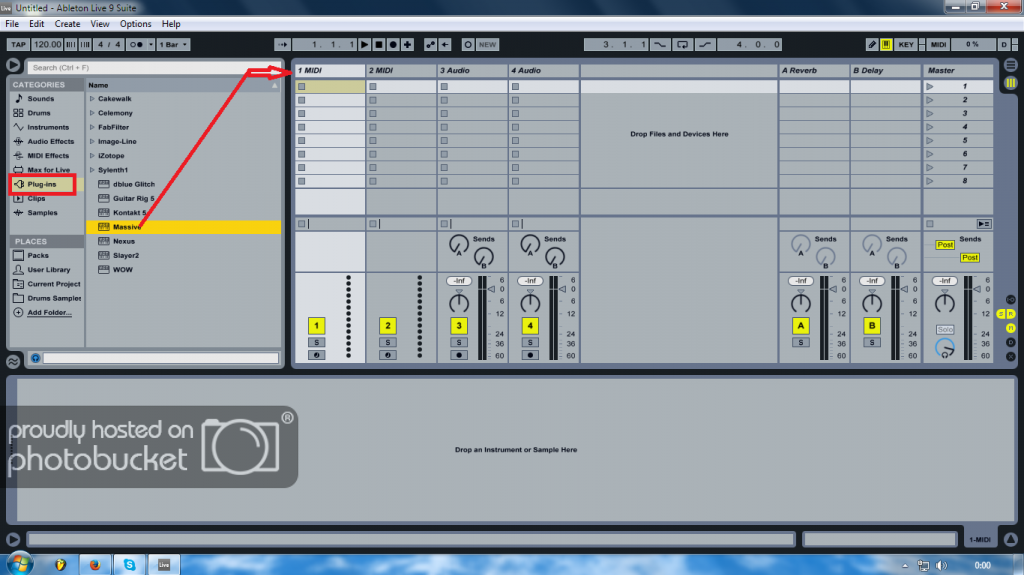The image size is (1024, 575).
Task: Open the View menu
Action: (100, 24)
